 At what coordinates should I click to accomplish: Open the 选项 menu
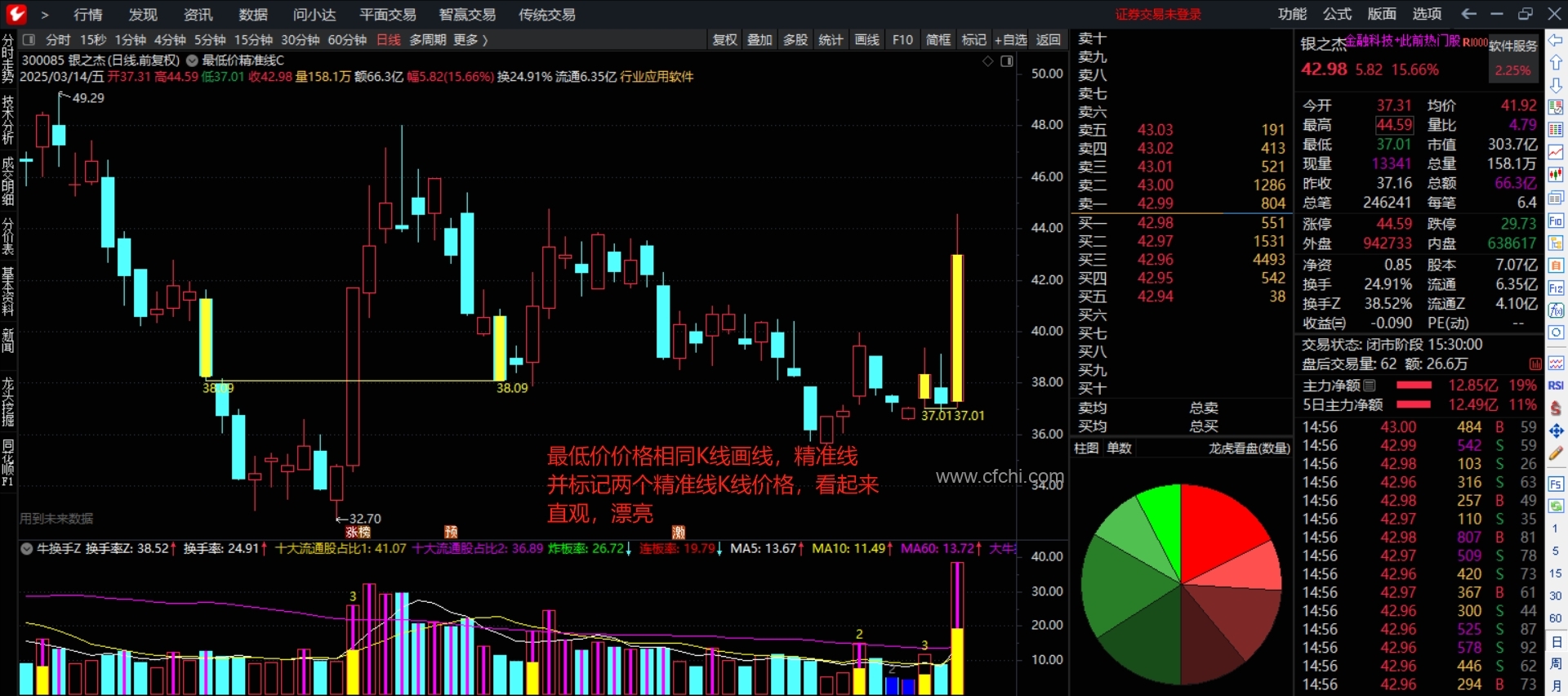1427,14
